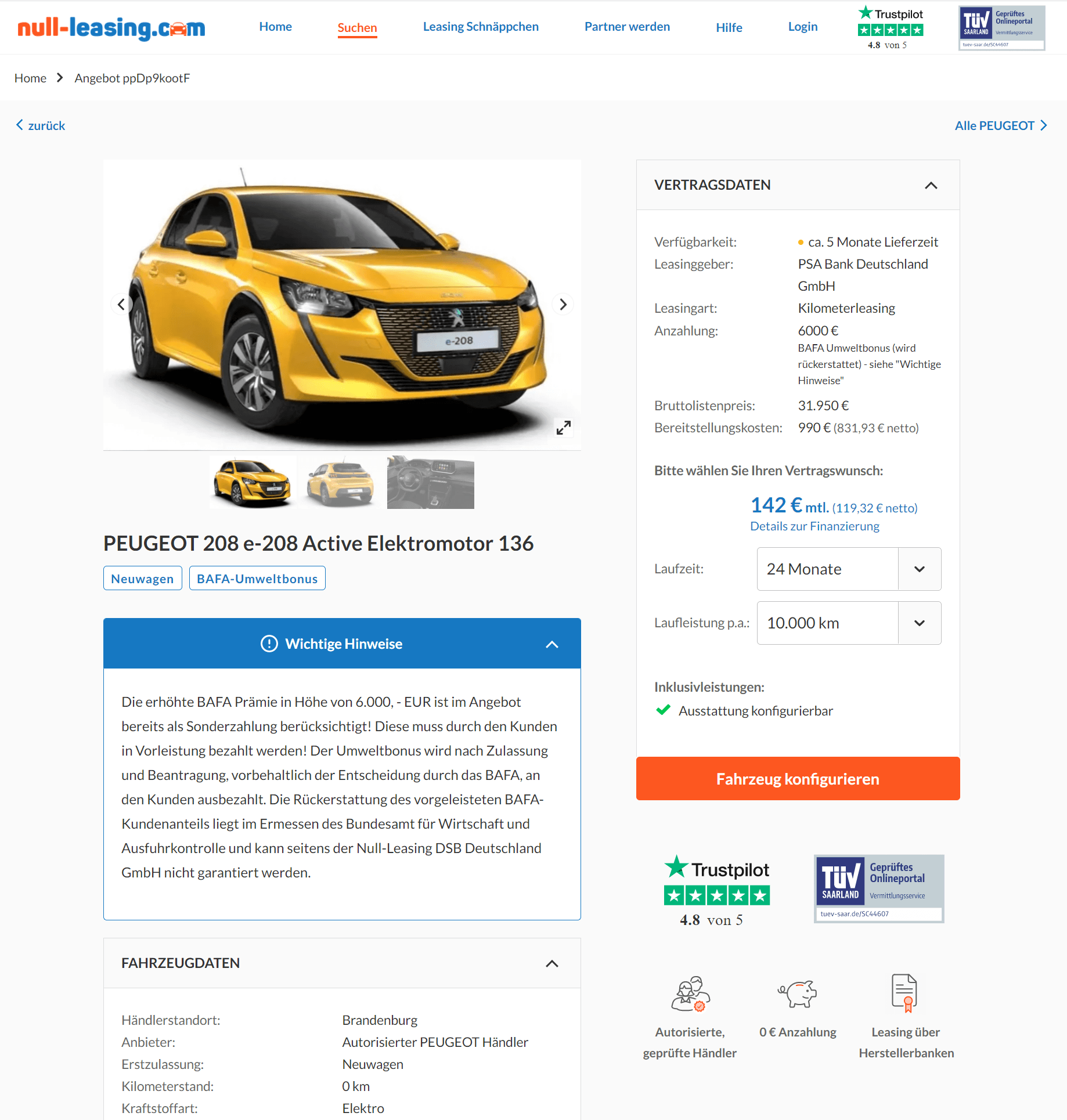This screenshot has height=1120, width=1067.
Task: Click the null-leasing.com logo
Action: coord(111,27)
